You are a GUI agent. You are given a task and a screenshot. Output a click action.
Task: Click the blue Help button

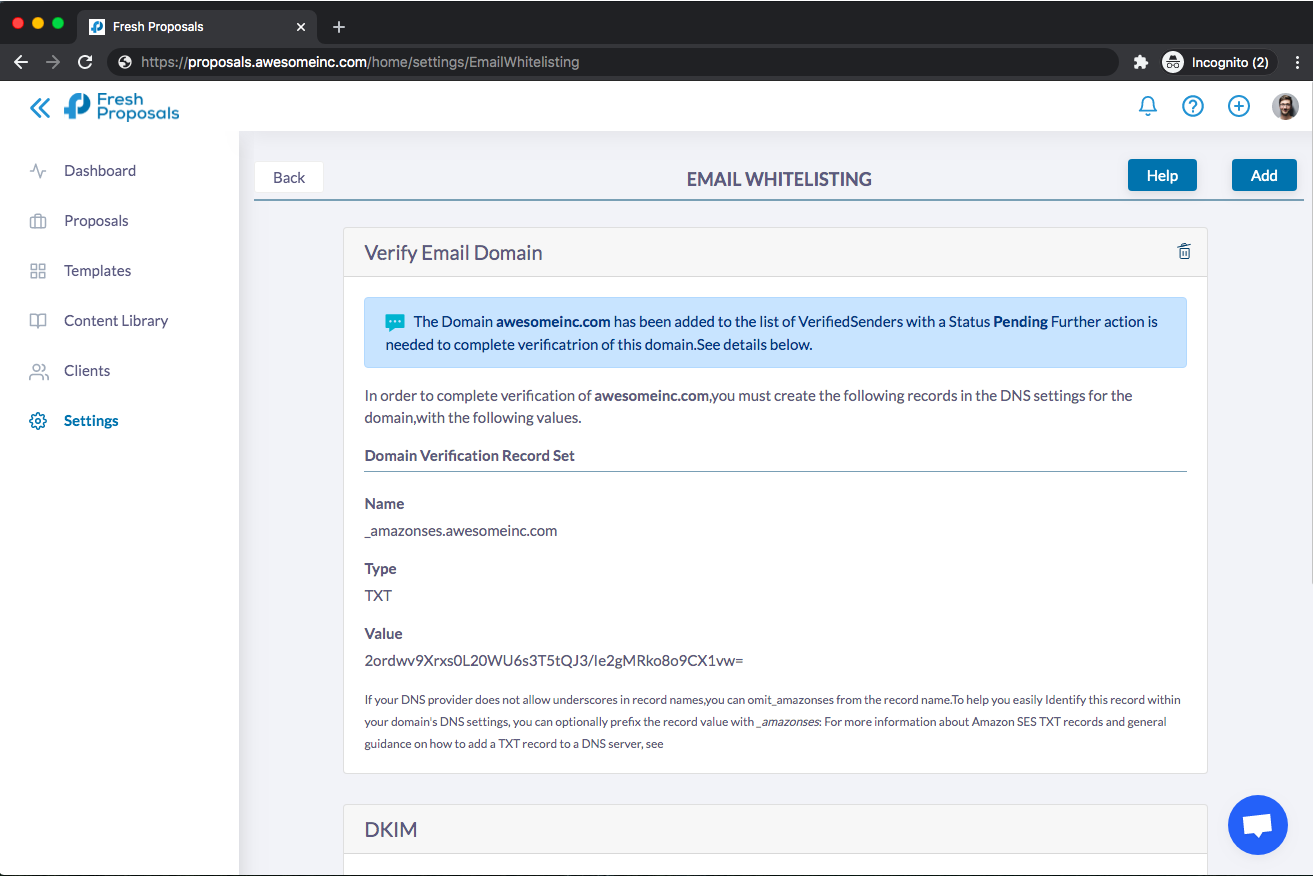(1162, 175)
